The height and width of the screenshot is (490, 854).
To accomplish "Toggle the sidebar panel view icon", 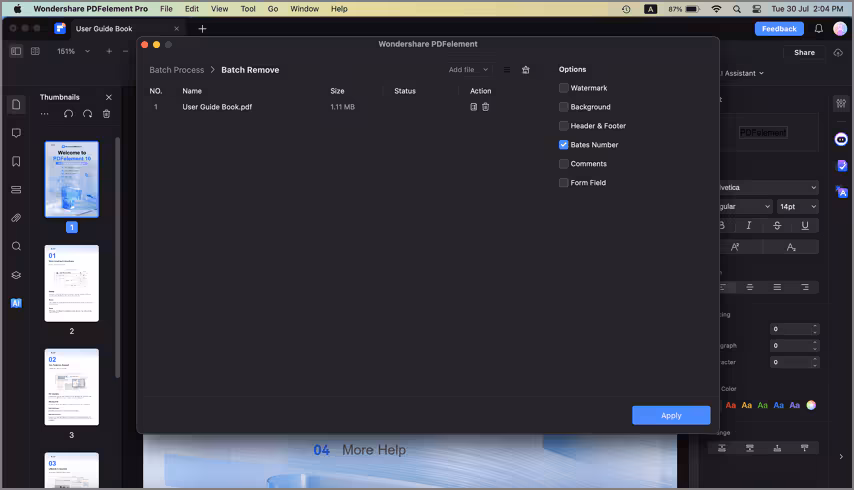I will [x=16, y=51].
